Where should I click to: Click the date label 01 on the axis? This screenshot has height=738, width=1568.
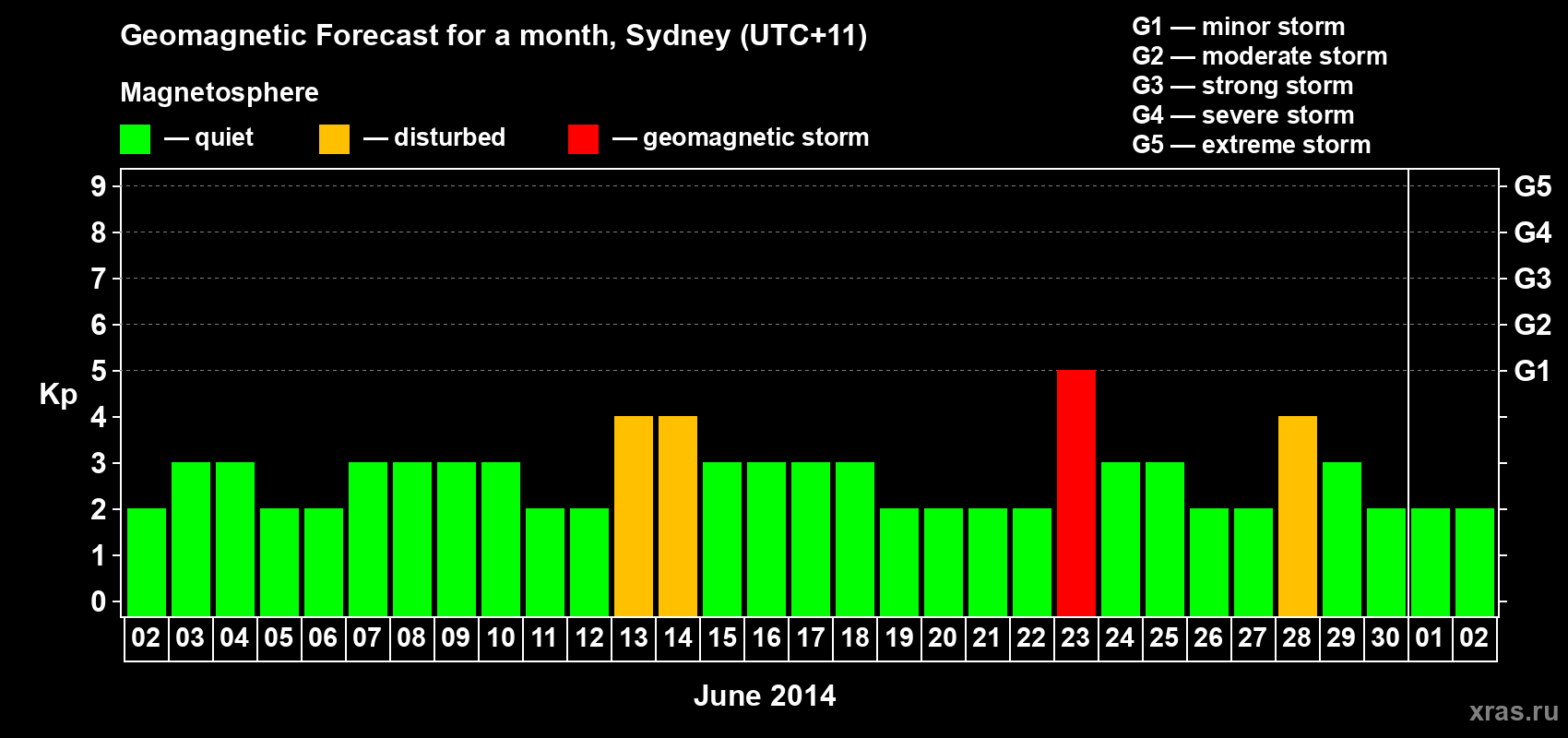click(1430, 637)
